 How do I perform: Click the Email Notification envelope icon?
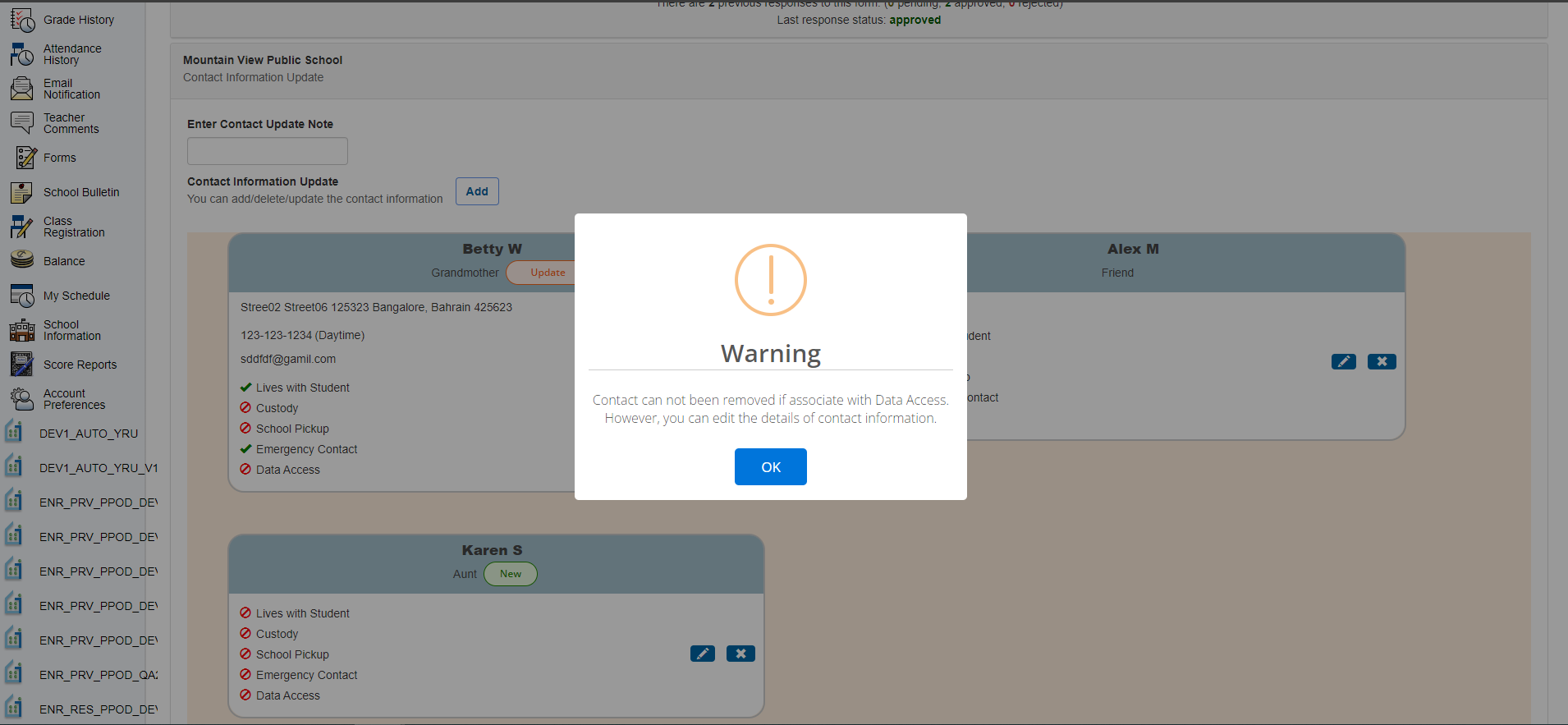pos(22,89)
